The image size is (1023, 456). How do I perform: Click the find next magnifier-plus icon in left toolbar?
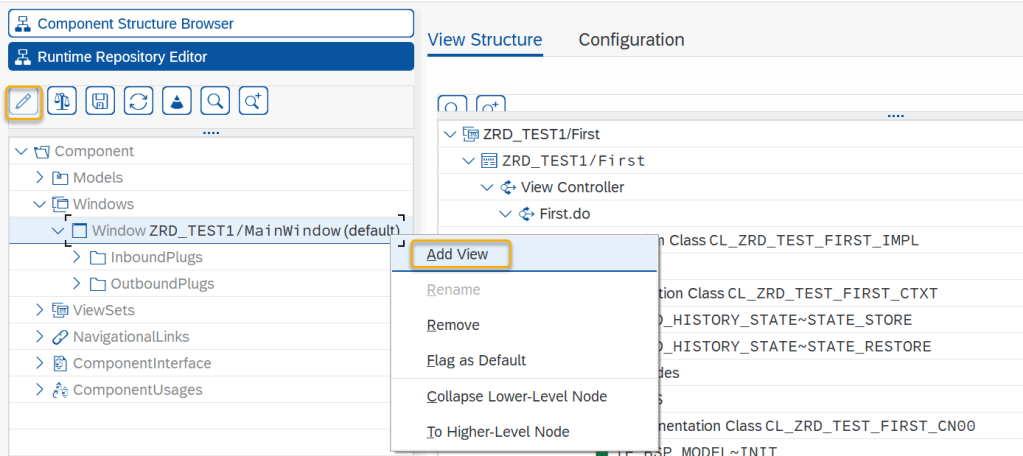pyautogui.click(x=253, y=100)
